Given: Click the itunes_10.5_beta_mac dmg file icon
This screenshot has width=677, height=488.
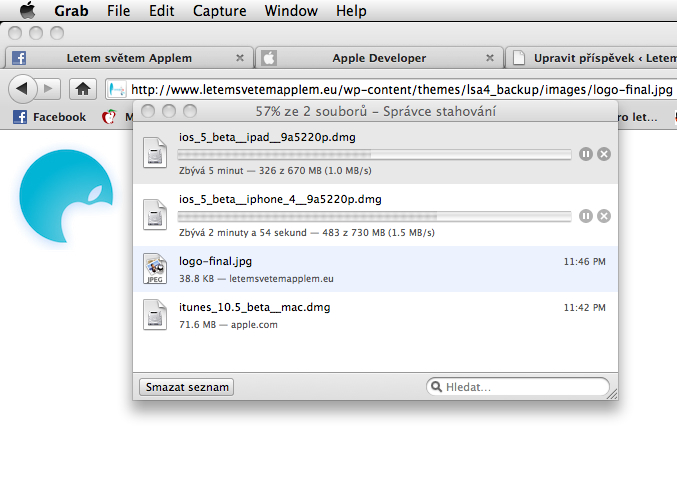Looking at the screenshot, I should point(155,315).
